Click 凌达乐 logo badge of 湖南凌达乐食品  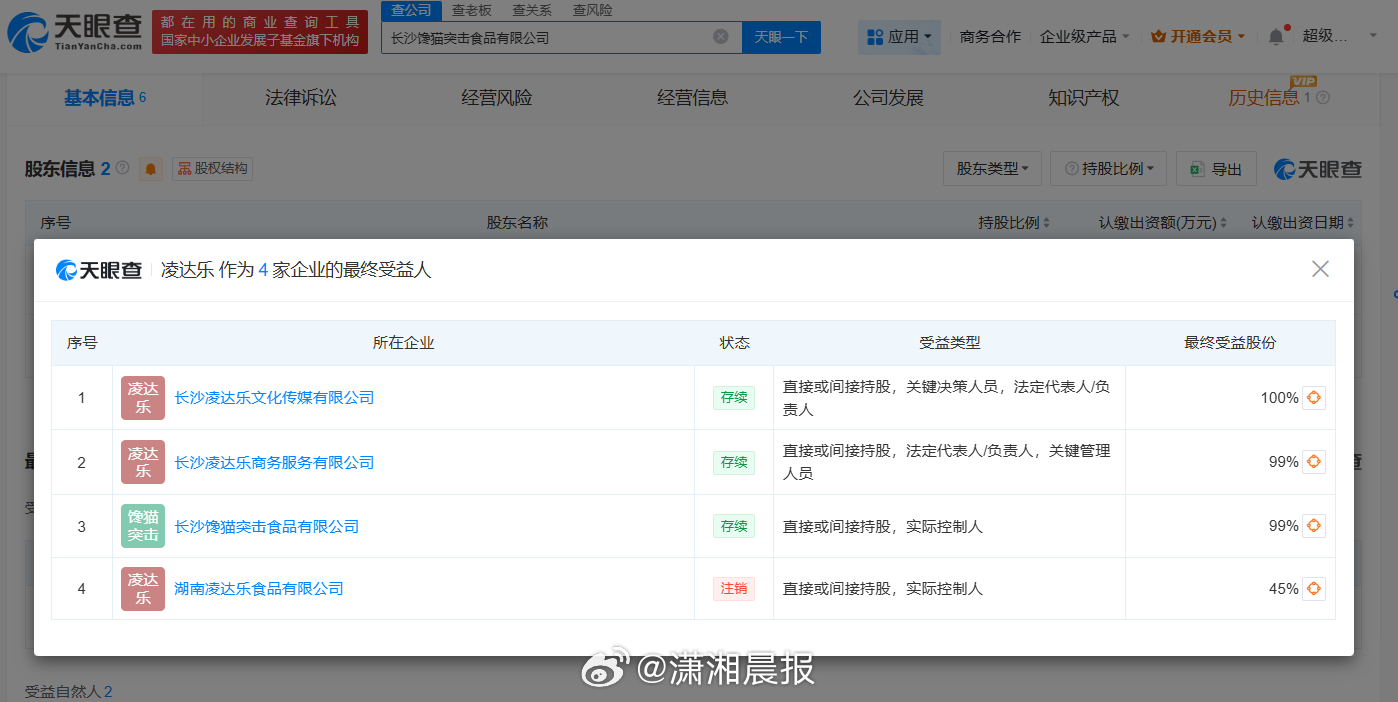click(x=143, y=589)
